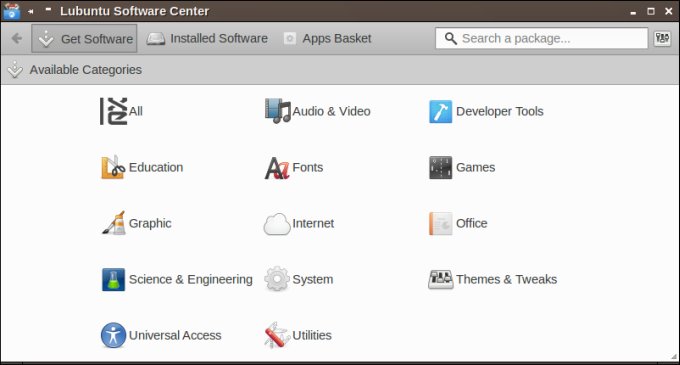
Task: Open the Utilities Swiss-knife icon
Action: pyautogui.click(x=277, y=335)
